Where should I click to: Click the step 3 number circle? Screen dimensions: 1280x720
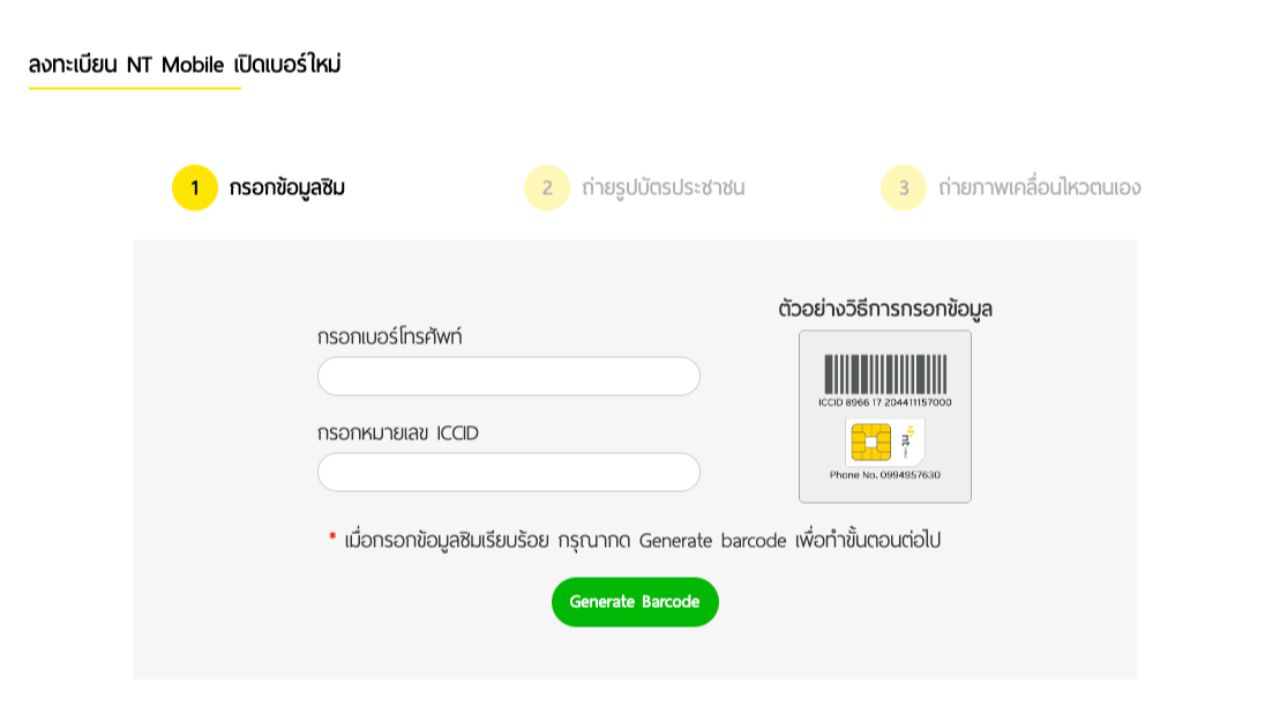[x=904, y=188]
